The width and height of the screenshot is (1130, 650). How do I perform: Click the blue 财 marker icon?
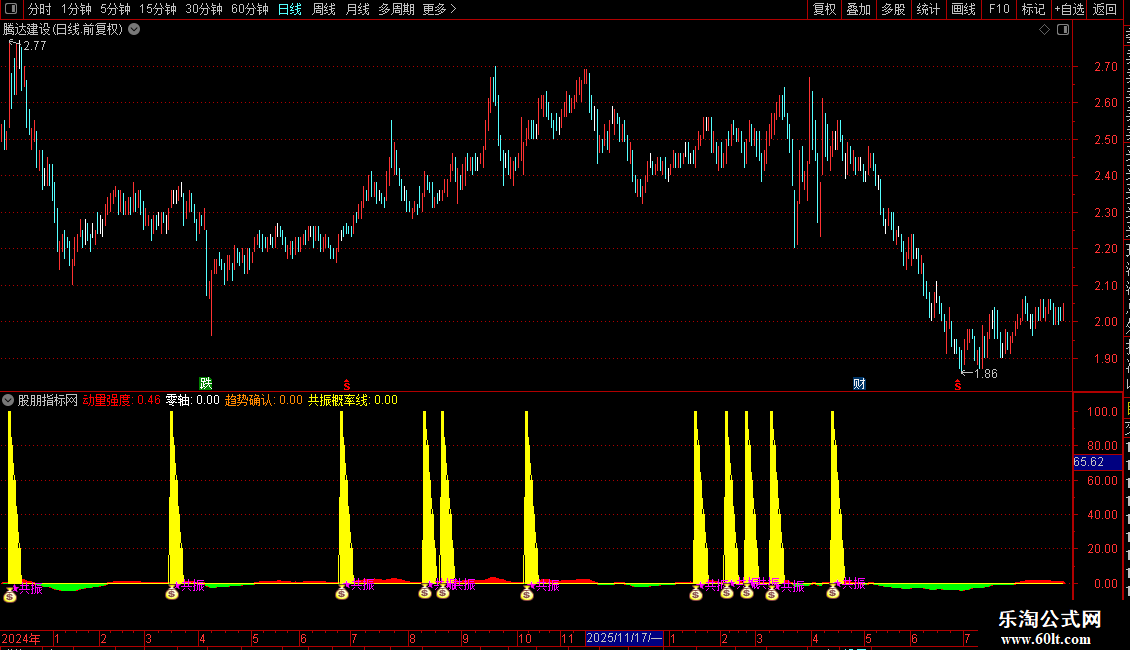click(x=859, y=383)
